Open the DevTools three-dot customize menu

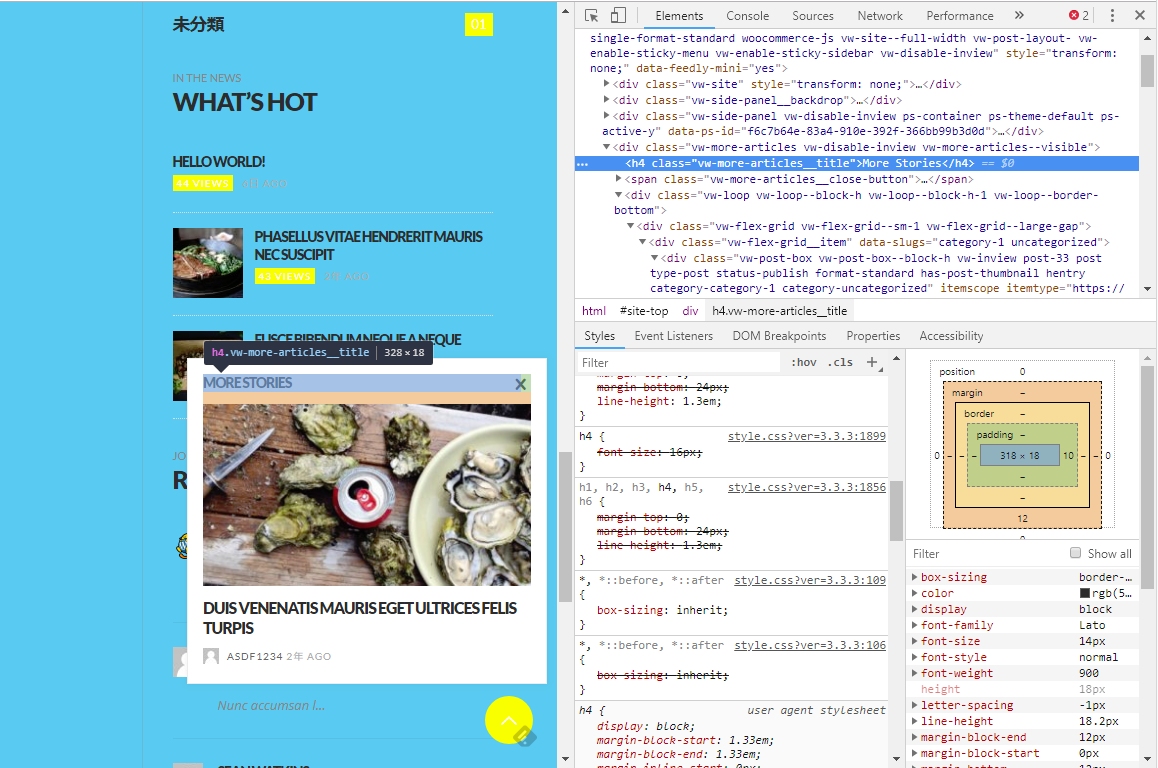[x=1113, y=16]
